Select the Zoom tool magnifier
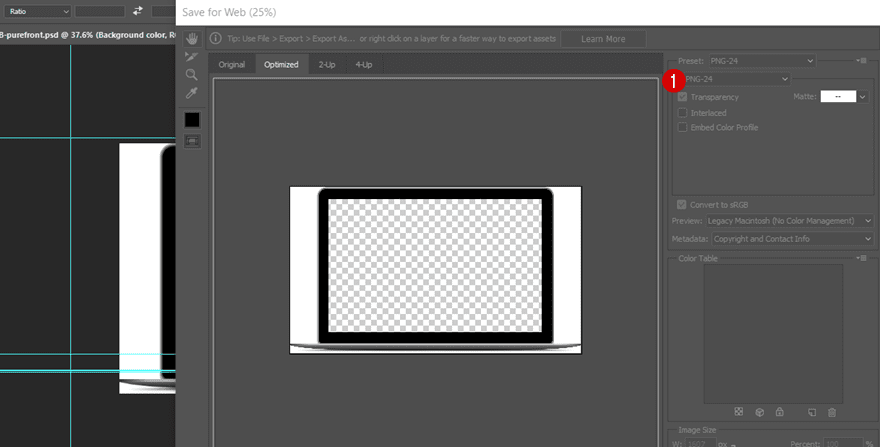 [192, 74]
